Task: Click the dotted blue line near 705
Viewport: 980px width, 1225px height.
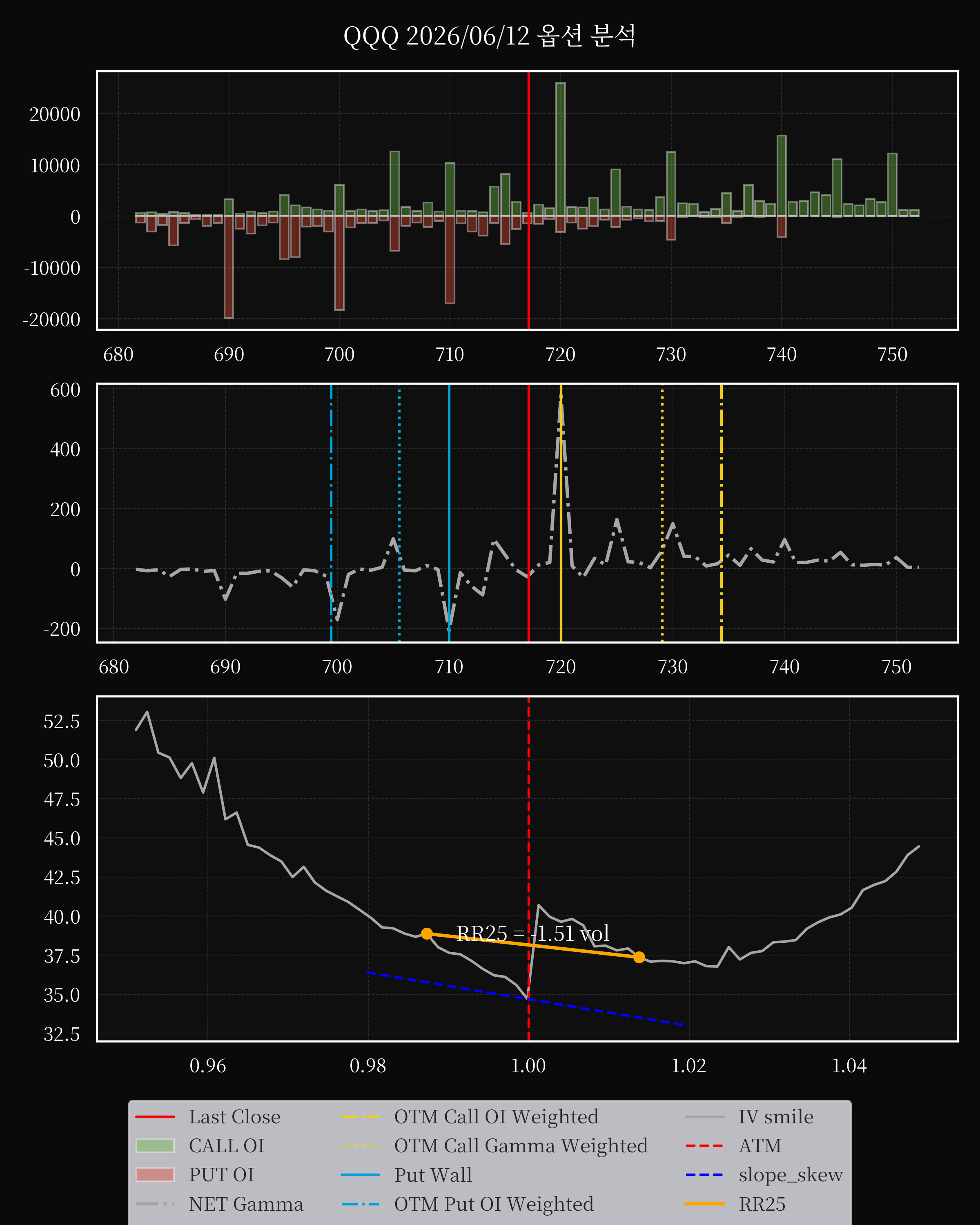Action: coord(399,513)
